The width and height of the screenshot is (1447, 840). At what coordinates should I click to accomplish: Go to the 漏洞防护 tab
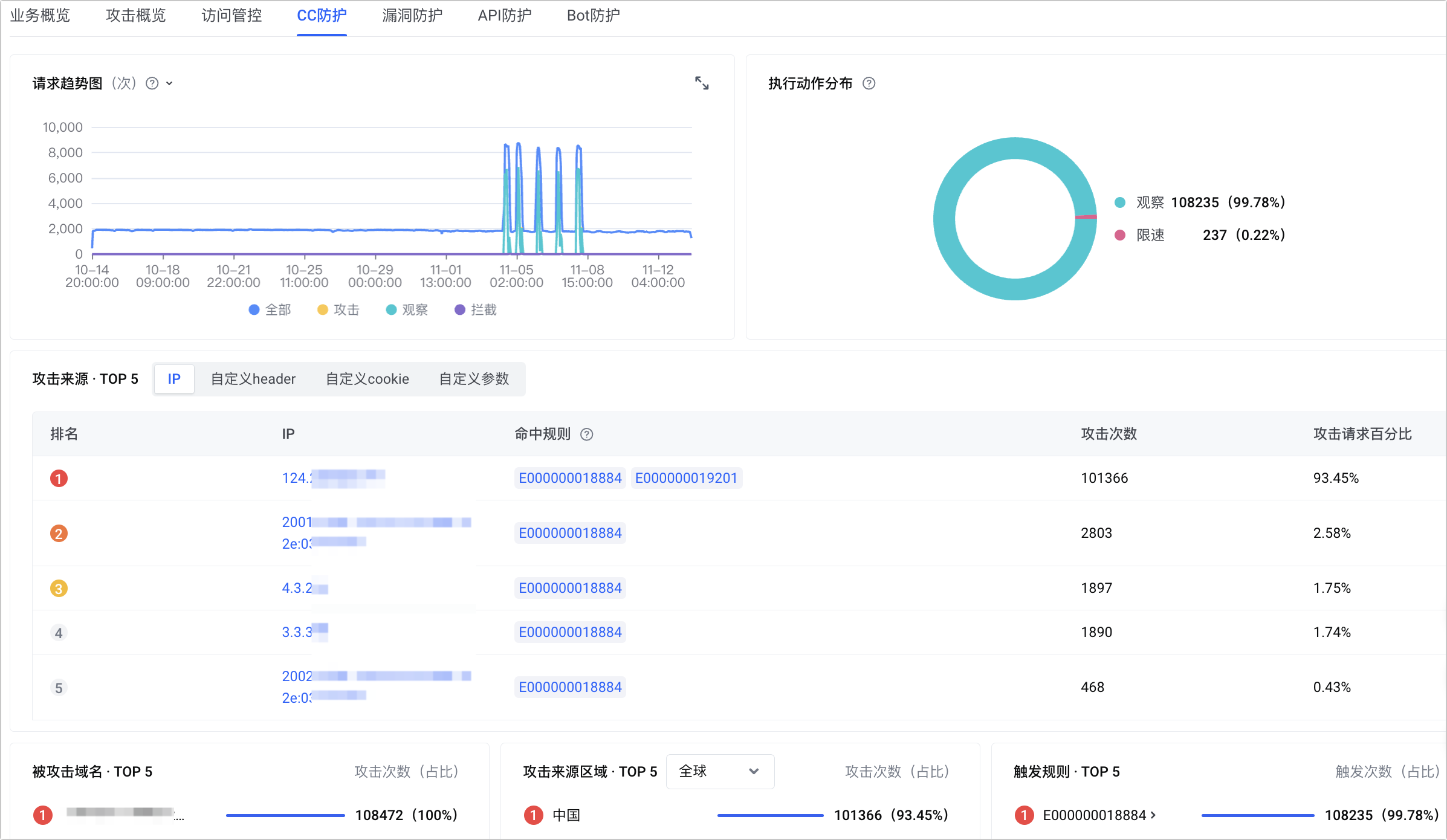coord(412,16)
